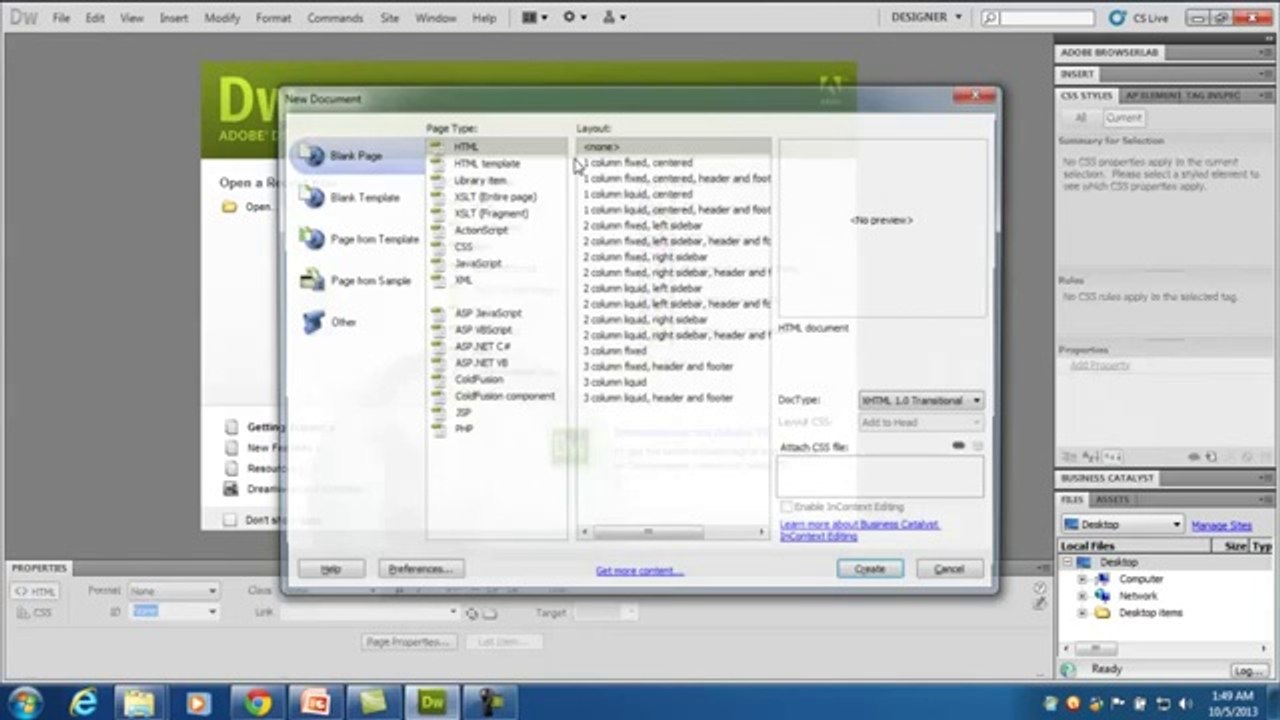Viewport: 1280px width, 720px height.
Task: Open Windows Explorer from the taskbar
Action: (141, 702)
